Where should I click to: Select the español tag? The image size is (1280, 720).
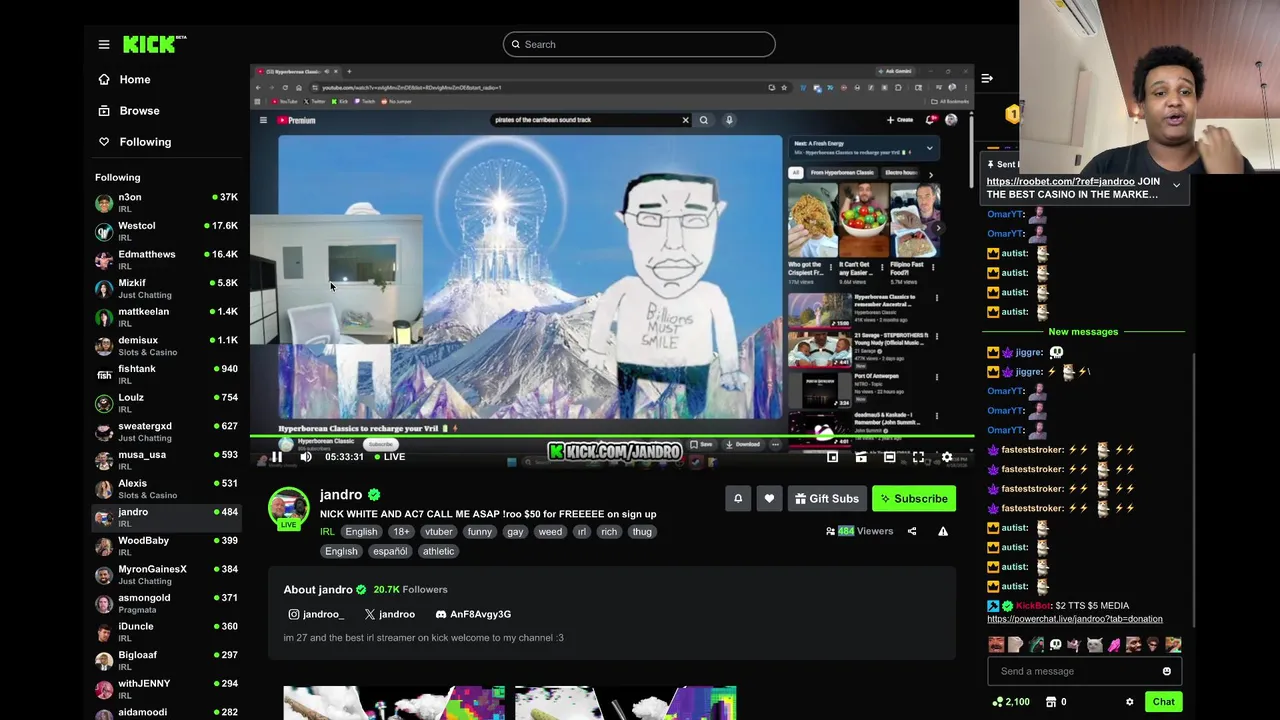(x=390, y=551)
